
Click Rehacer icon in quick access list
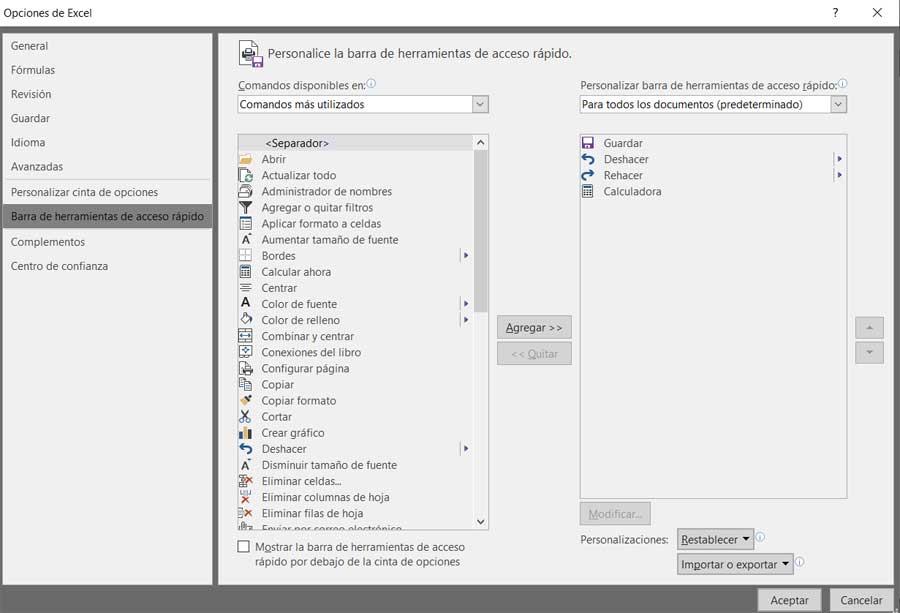[x=588, y=175]
